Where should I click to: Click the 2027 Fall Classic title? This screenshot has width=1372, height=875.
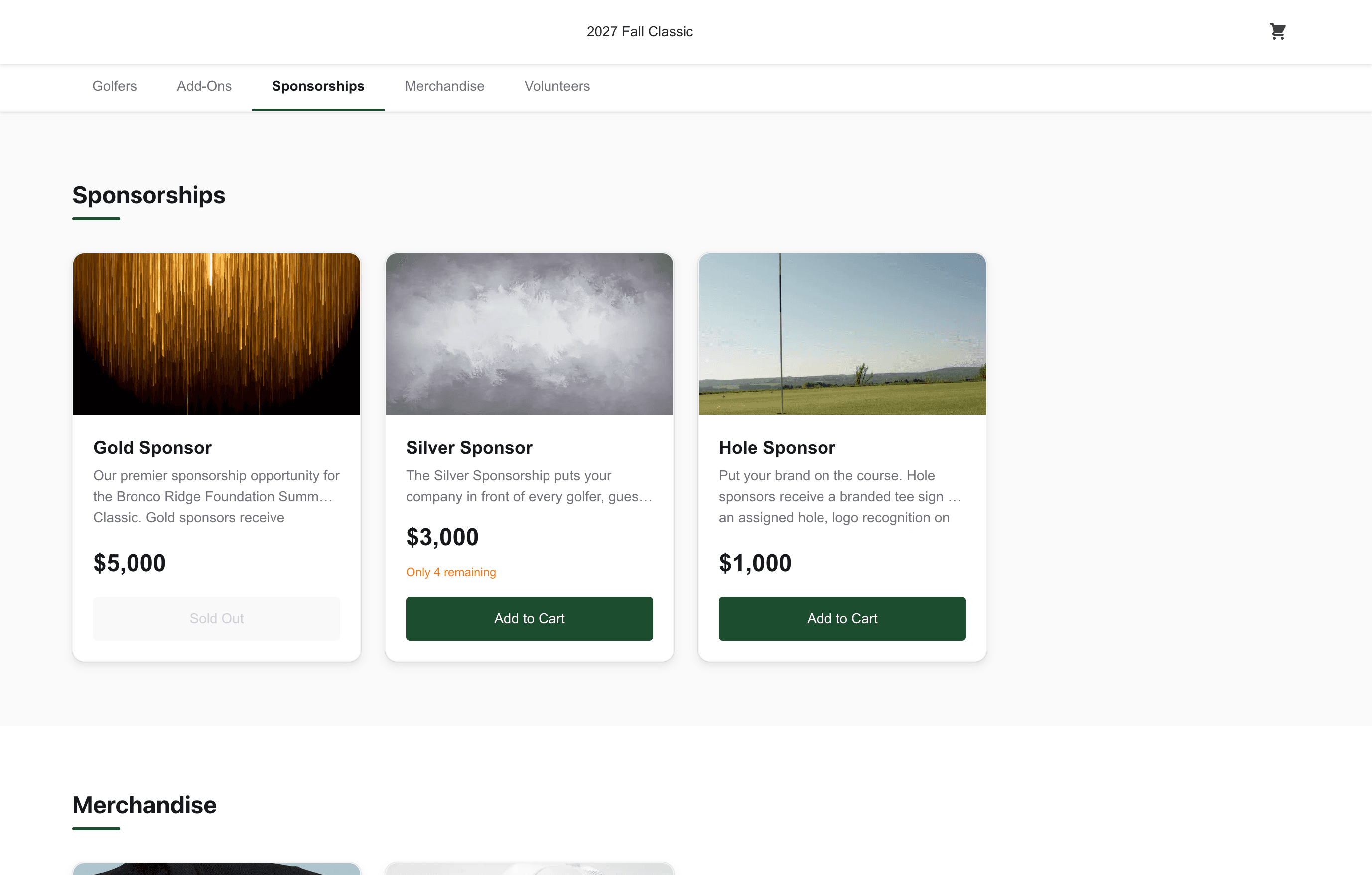[640, 31]
